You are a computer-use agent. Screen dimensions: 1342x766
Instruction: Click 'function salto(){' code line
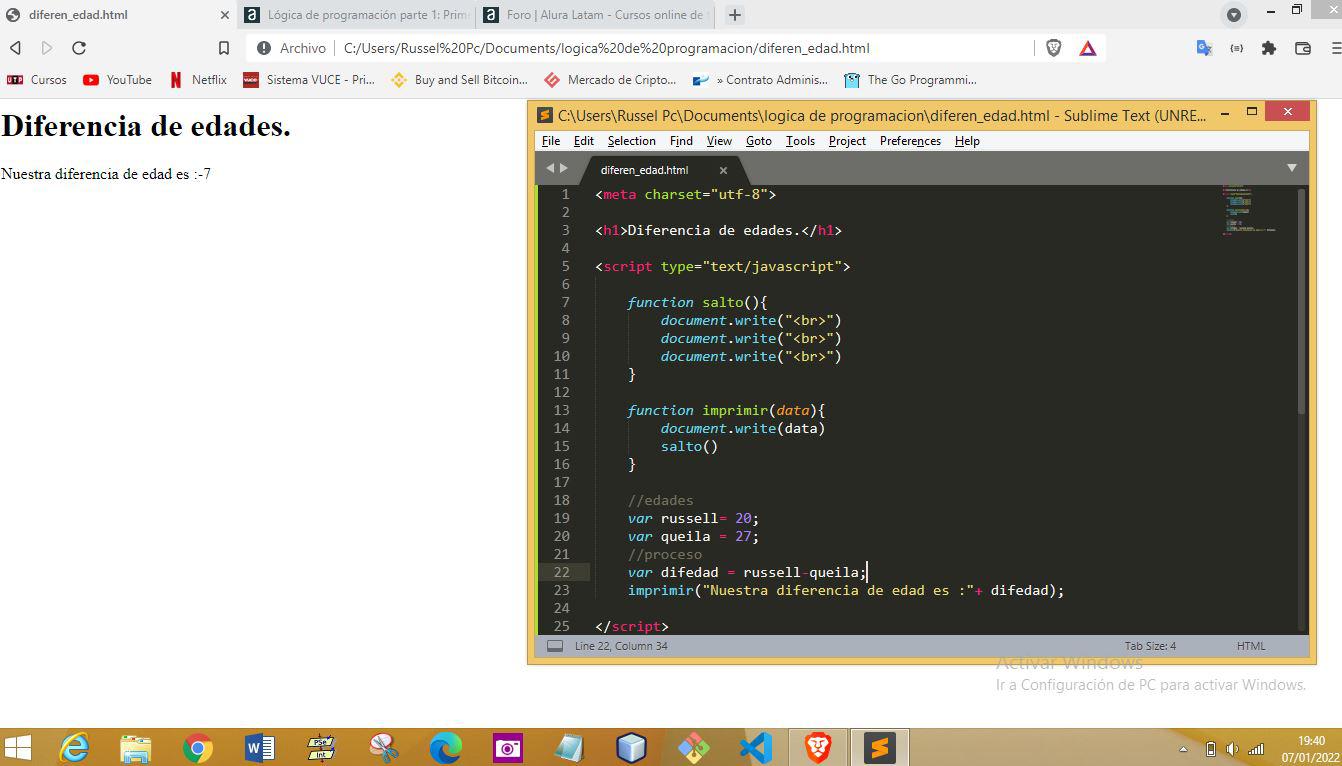(x=698, y=302)
